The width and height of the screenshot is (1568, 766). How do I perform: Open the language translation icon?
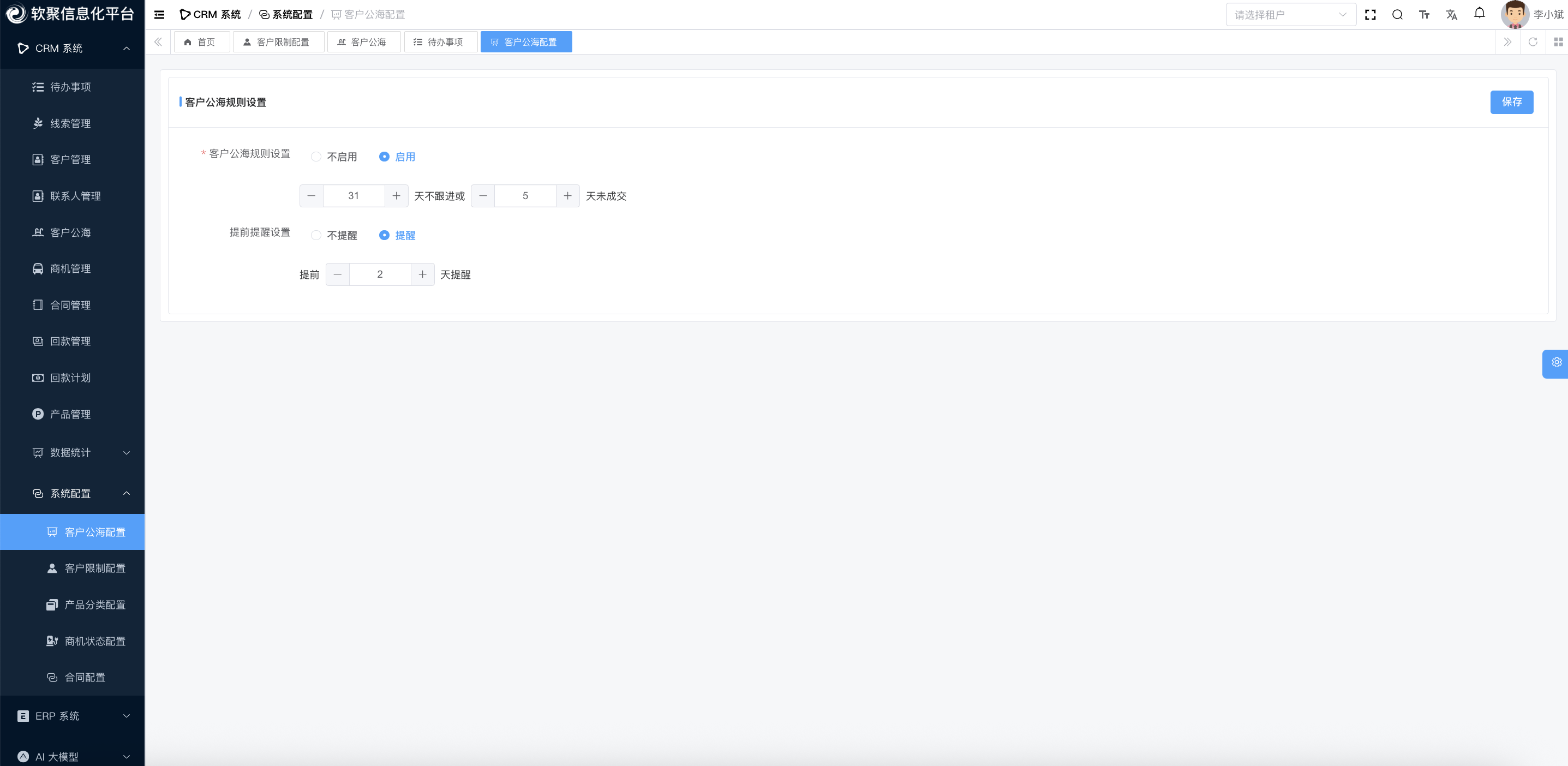pyautogui.click(x=1451, y=15)
